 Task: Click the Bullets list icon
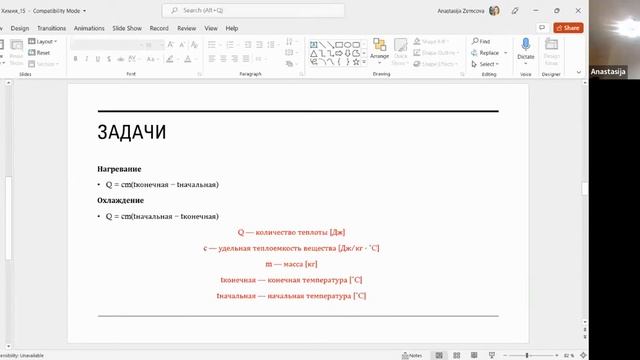coord(212,44)
